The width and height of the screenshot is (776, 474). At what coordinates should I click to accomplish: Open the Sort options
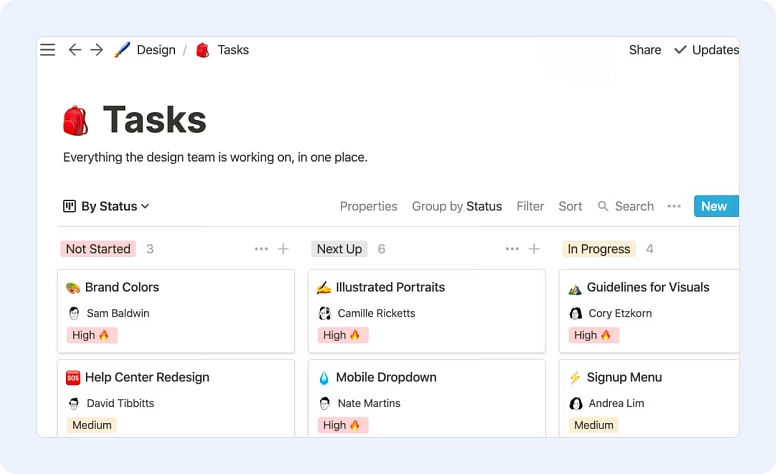pos(570,206)
